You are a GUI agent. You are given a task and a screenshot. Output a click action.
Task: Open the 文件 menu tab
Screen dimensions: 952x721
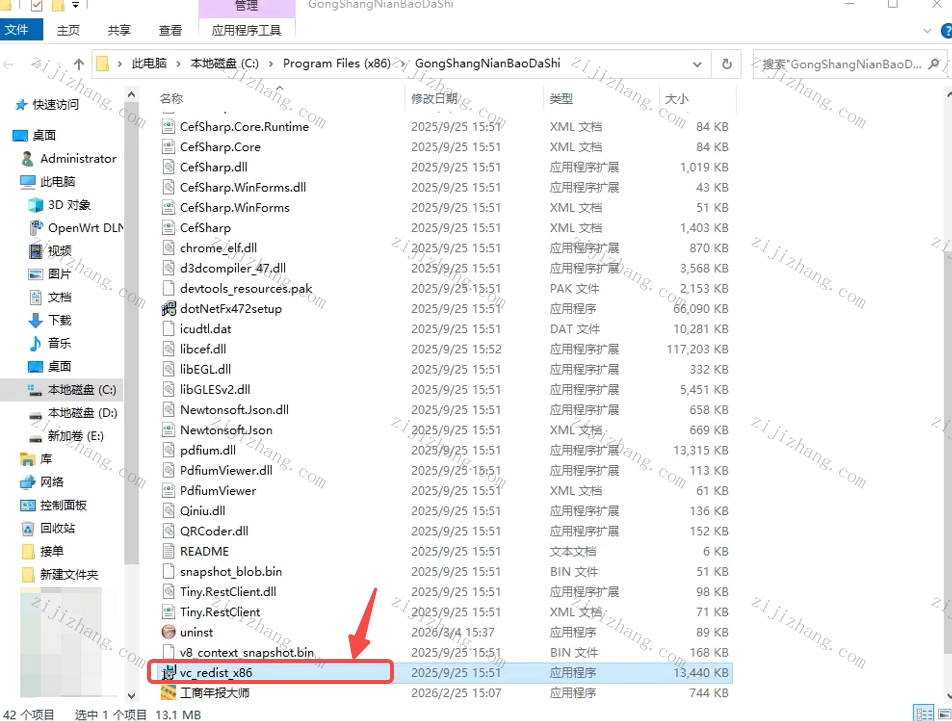(x=17, y=30)
